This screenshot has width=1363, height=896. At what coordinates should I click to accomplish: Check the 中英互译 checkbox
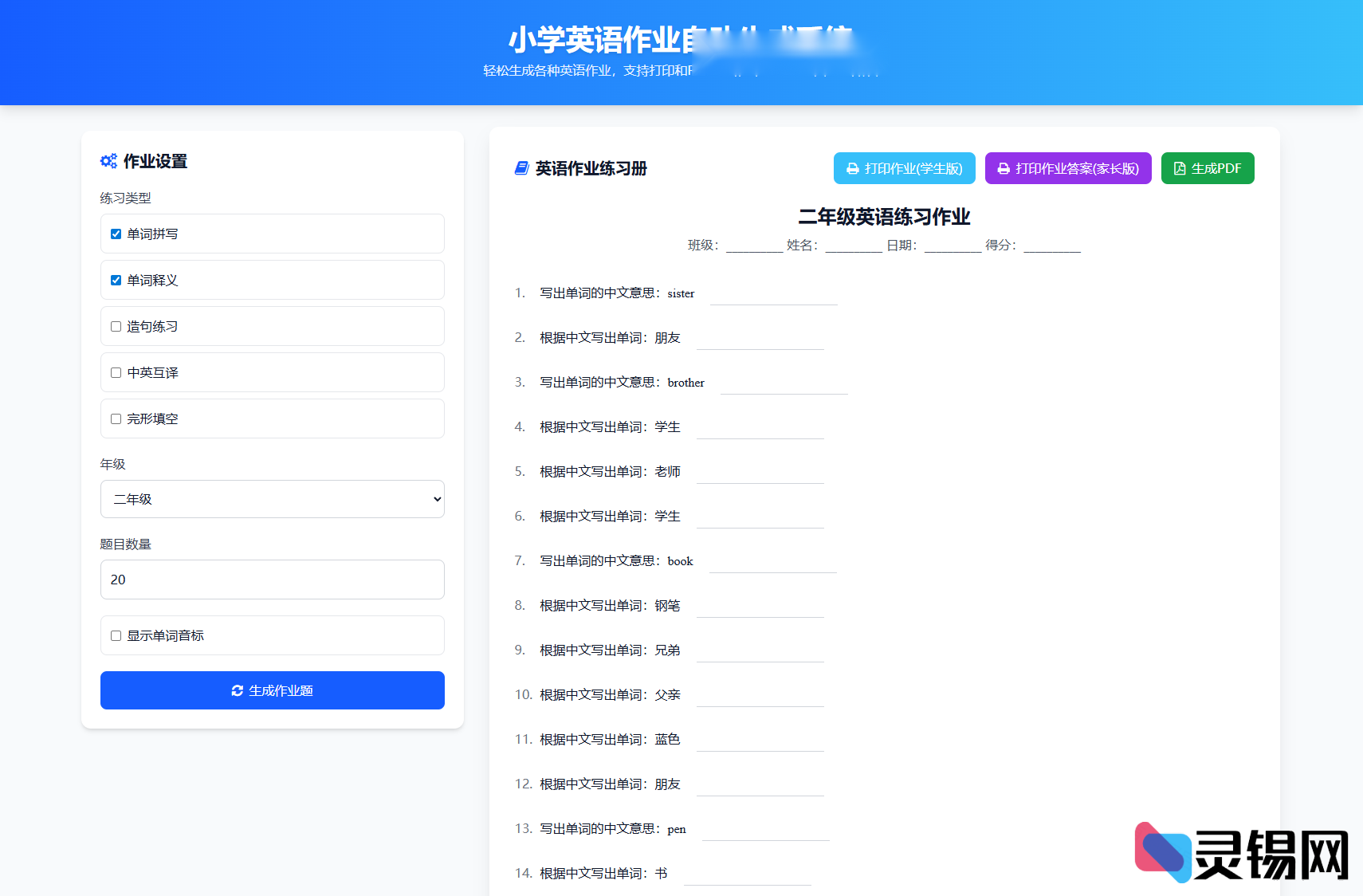click(x=116, y=372)
